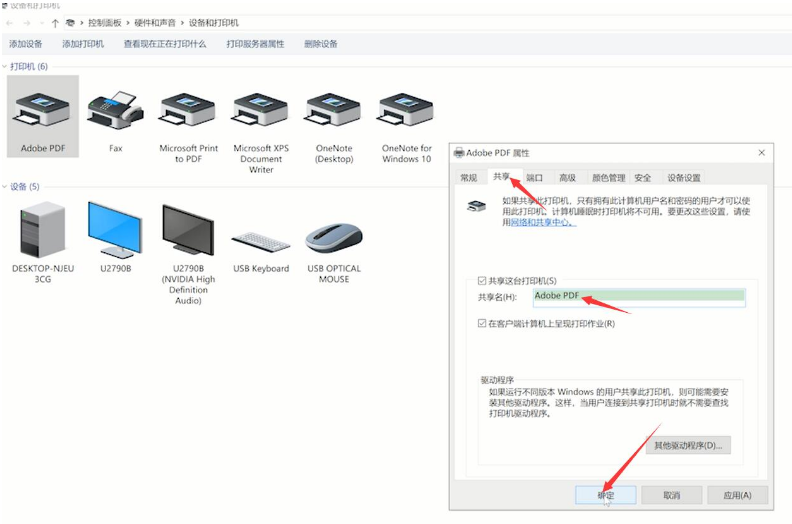Collapse the 设备 (5) group

pyautogui.click(x=5, y=187)
